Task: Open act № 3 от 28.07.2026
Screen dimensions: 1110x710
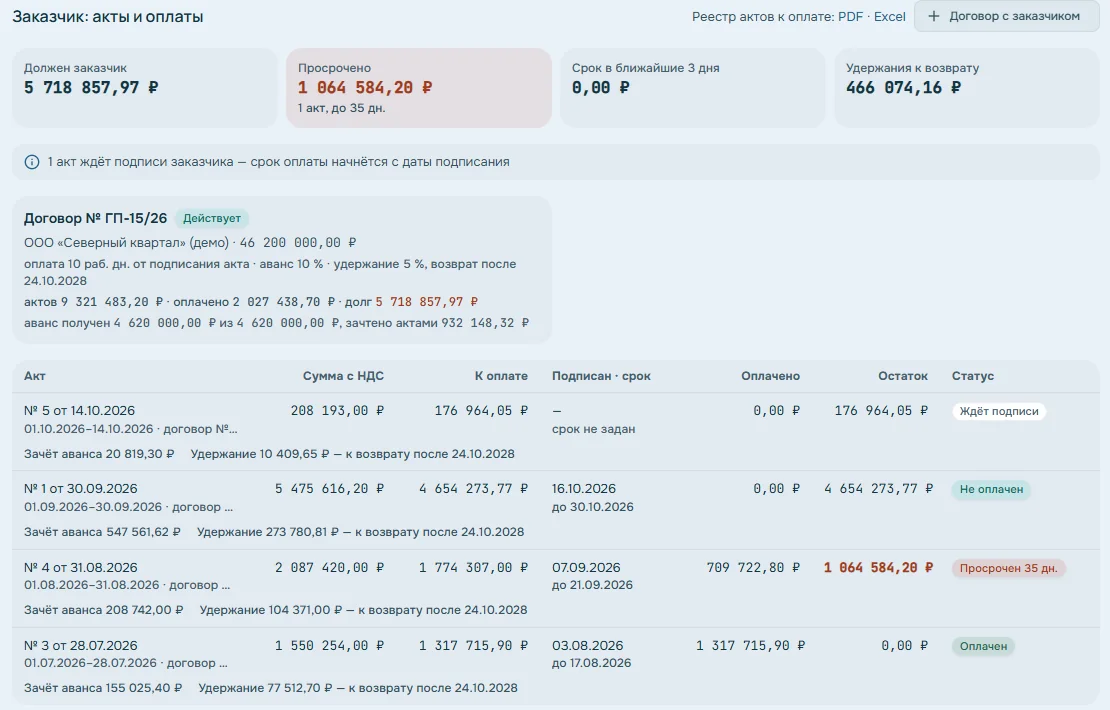Action: 81,646
